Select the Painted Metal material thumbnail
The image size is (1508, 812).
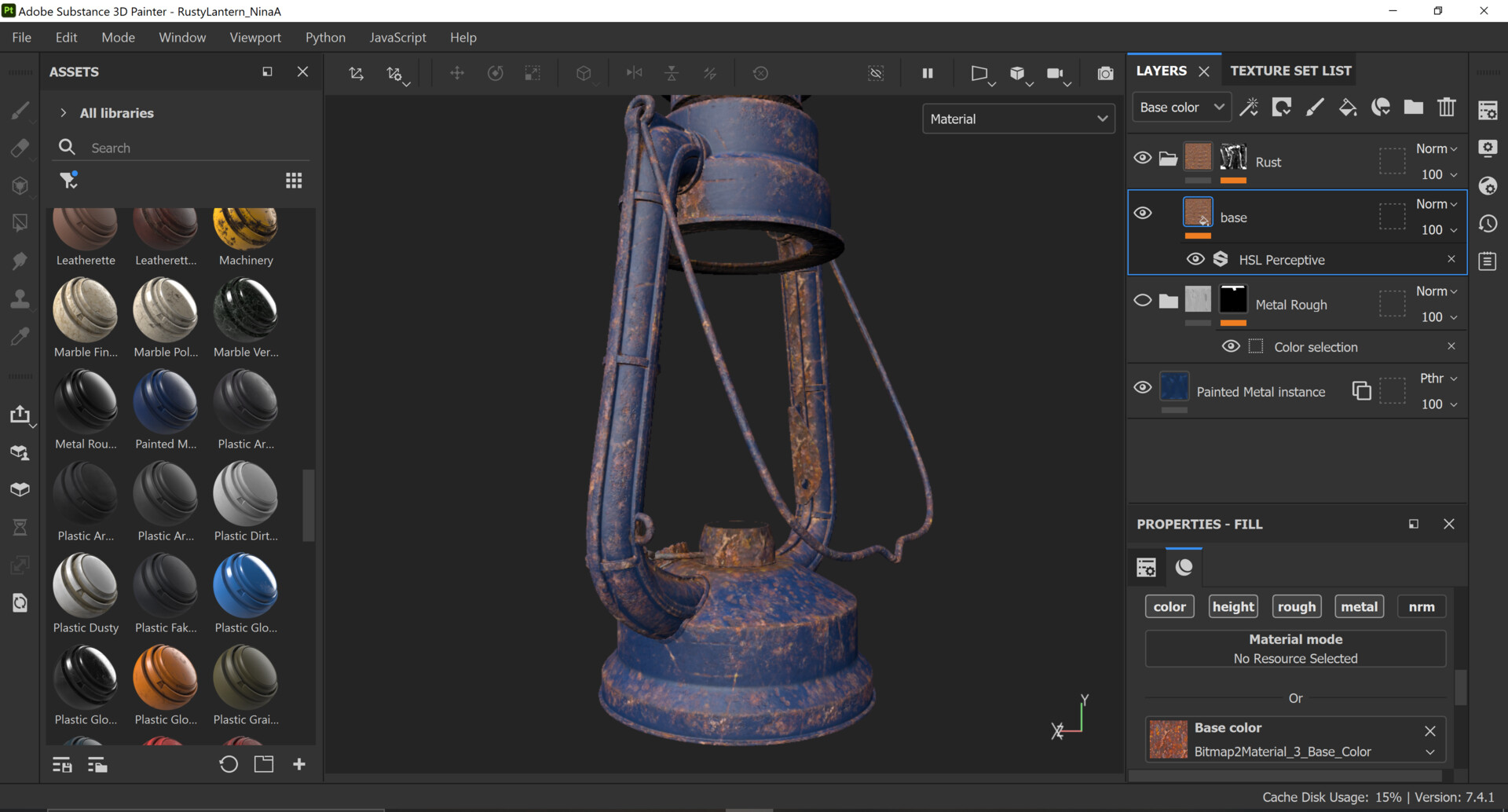point(165,401)
